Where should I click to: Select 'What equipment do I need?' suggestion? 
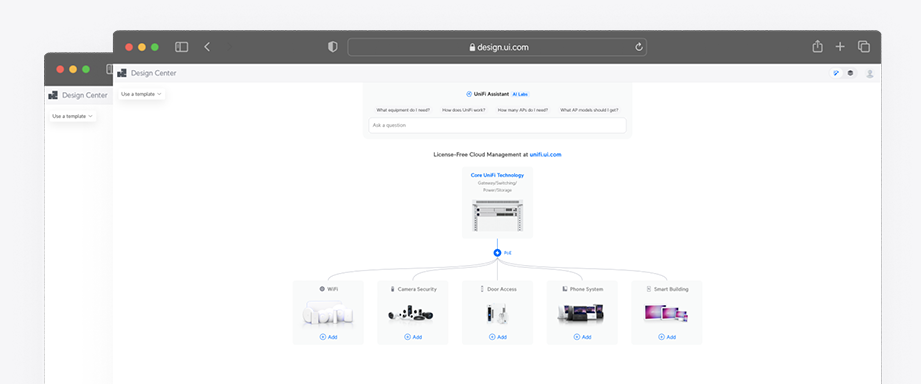coord(403,110)
